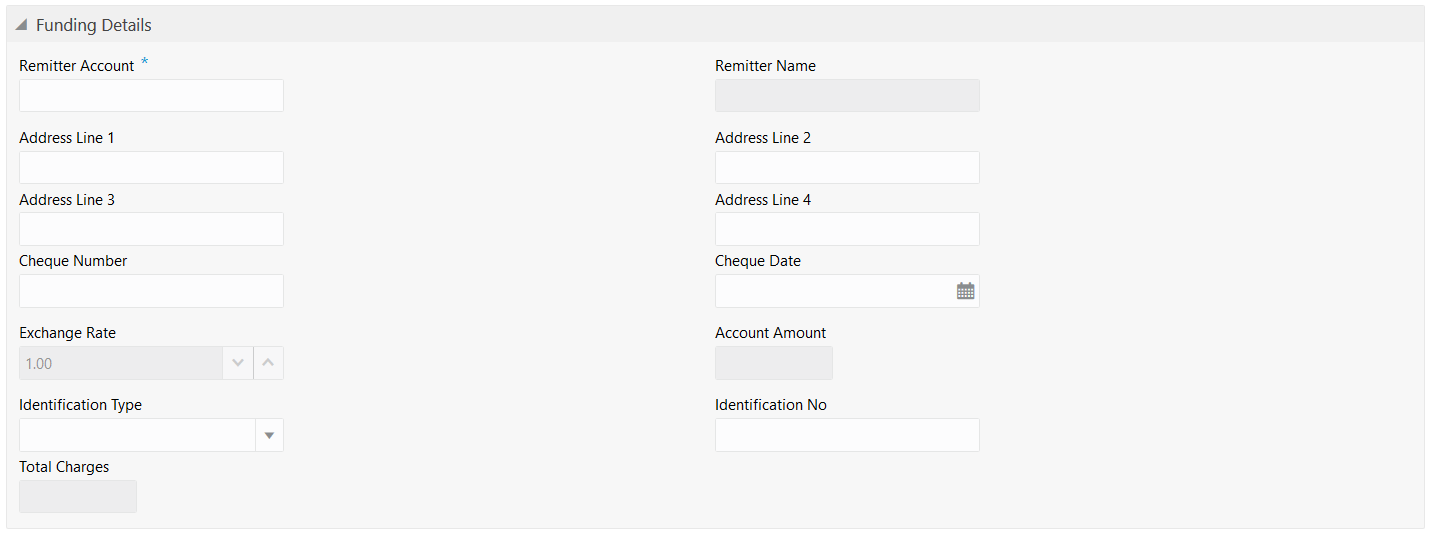Viewport: 1432px width, 534px height.
Task: Select the Address Line 1 text box
Action: click(151, 167)
